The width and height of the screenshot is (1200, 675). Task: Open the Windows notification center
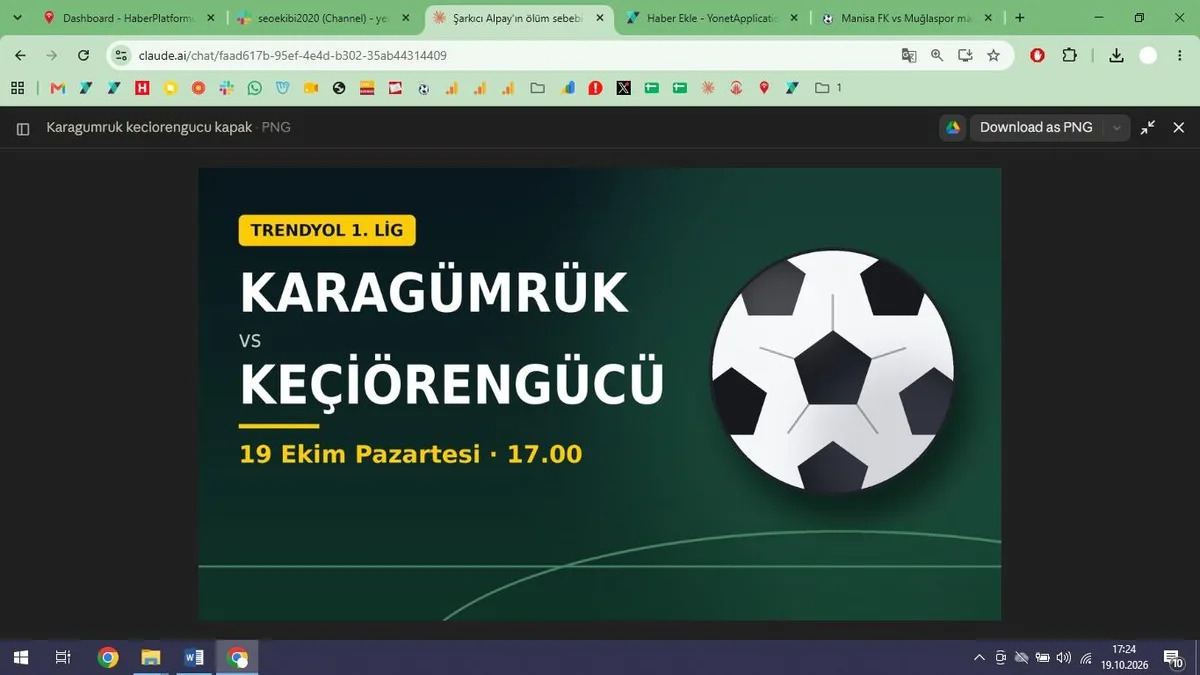1173,657
